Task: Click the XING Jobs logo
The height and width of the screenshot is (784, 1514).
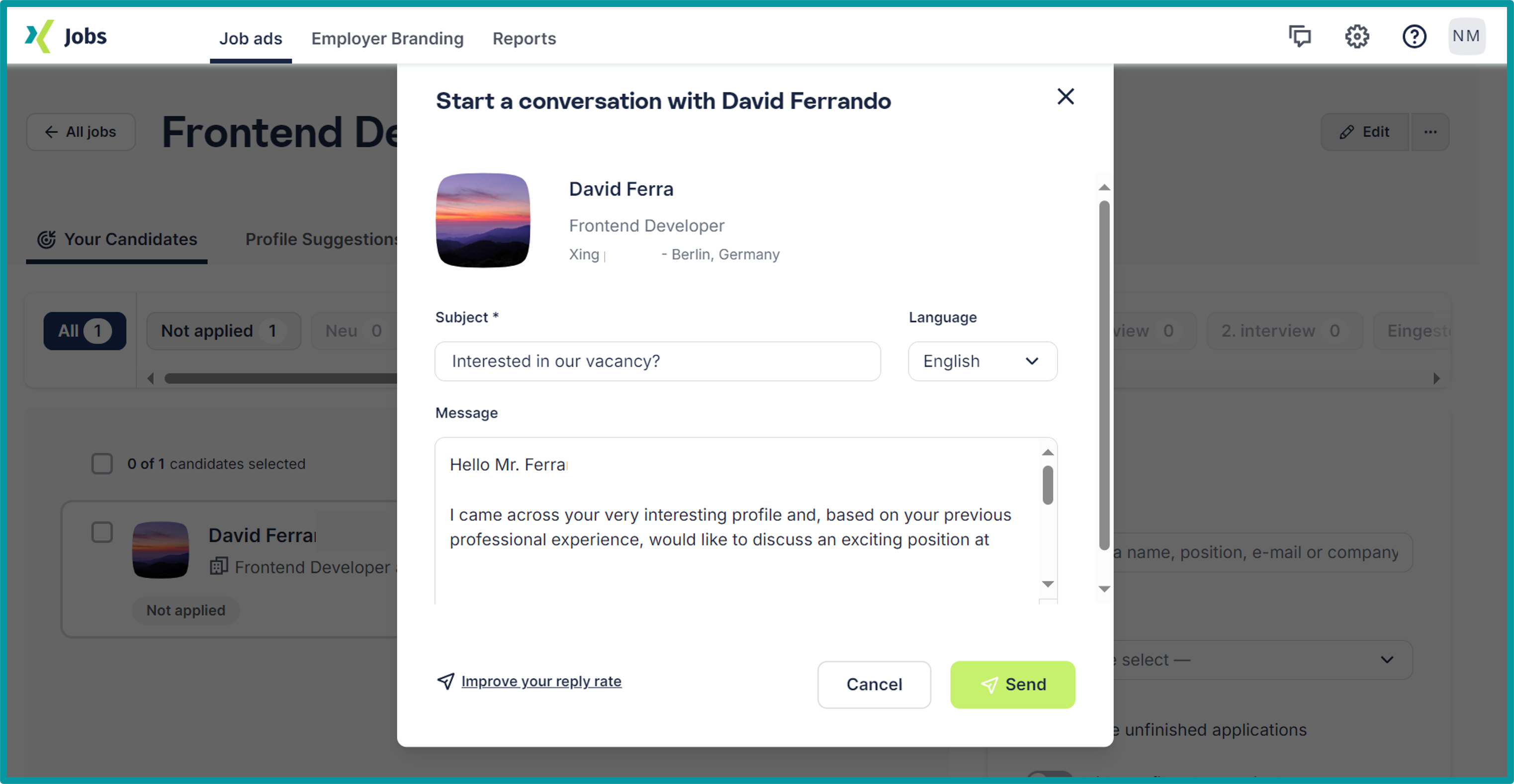Action: pyautogui.click(x=66, y=36)
